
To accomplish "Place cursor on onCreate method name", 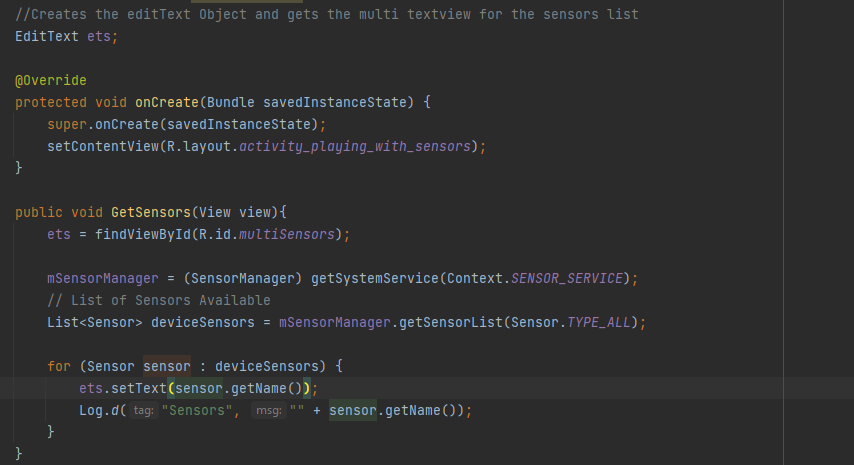I will (167, 102).
